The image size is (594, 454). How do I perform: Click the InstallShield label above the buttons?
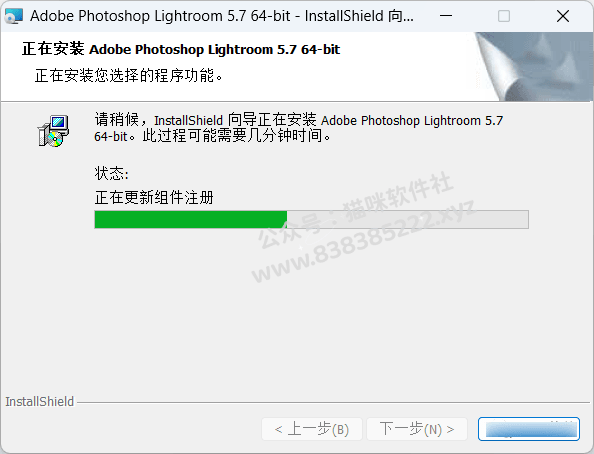pos(39,402)
